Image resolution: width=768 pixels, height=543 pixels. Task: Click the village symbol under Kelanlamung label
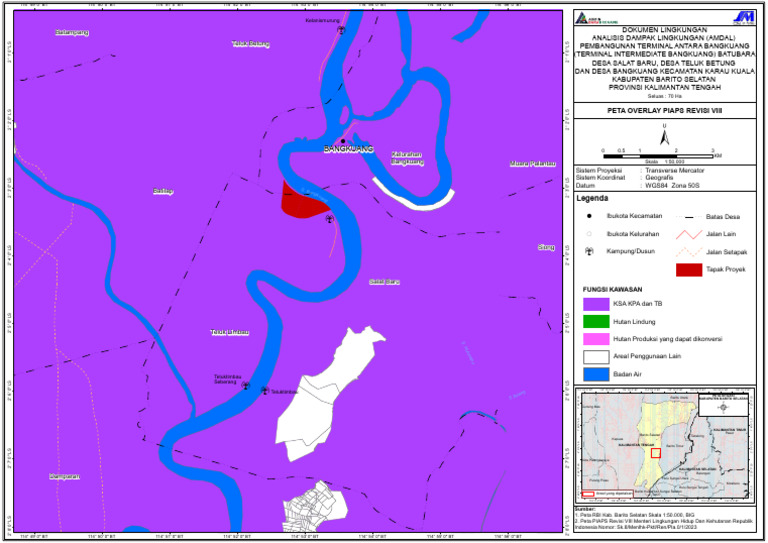click(x=341, y=30)
